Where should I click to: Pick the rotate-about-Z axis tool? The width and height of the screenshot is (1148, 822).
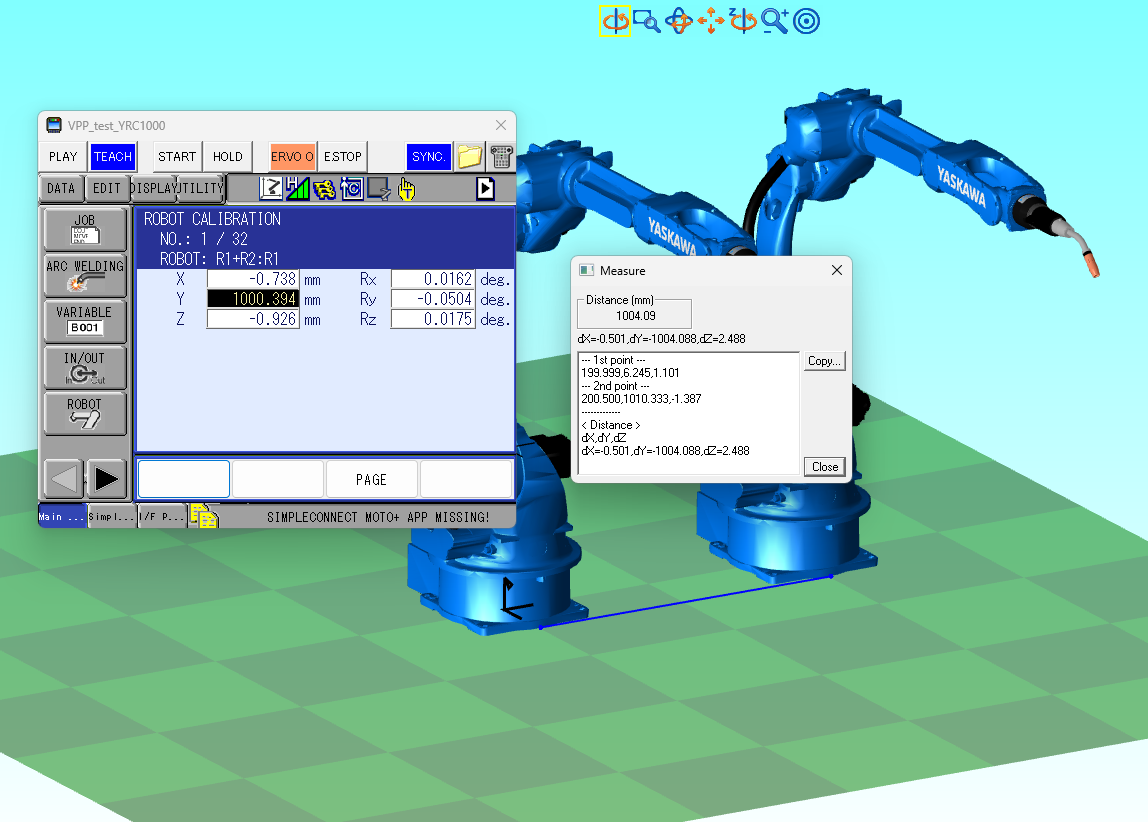tap(742, 20)
